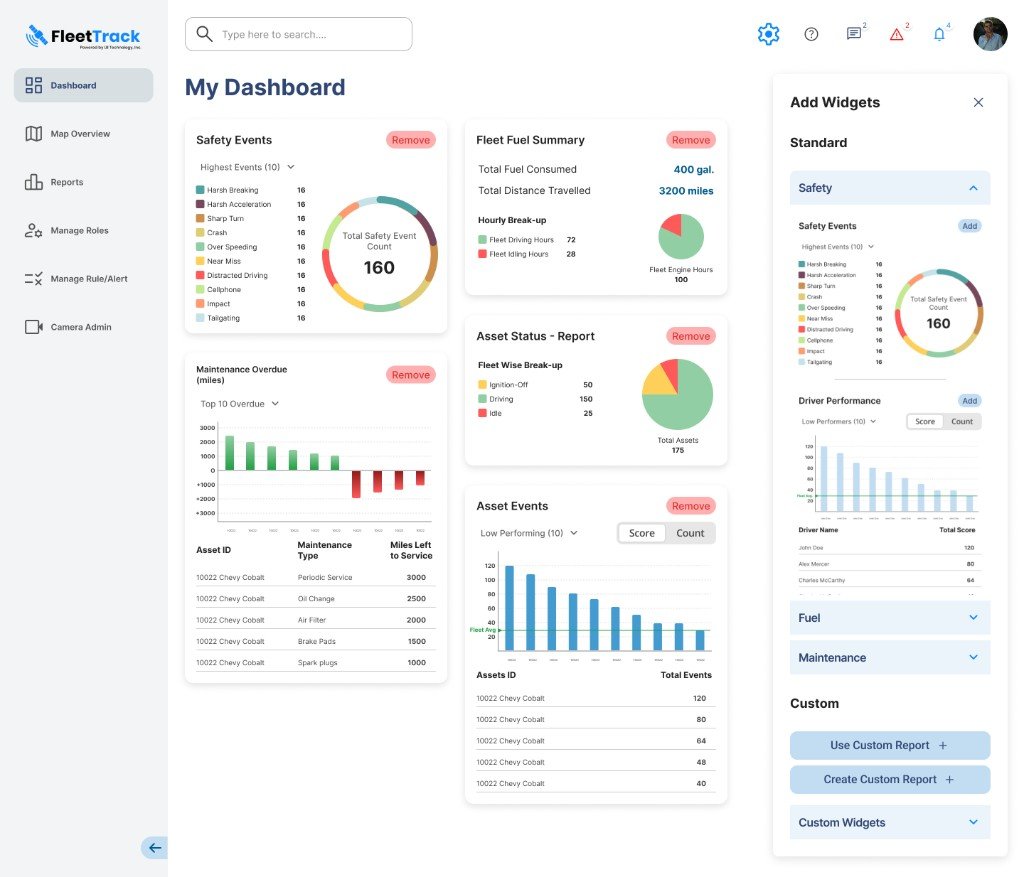This screenshot has width=1024, height=877.
Task: Add Driver Performance widget from panel
Action: (x=969, y=401)
